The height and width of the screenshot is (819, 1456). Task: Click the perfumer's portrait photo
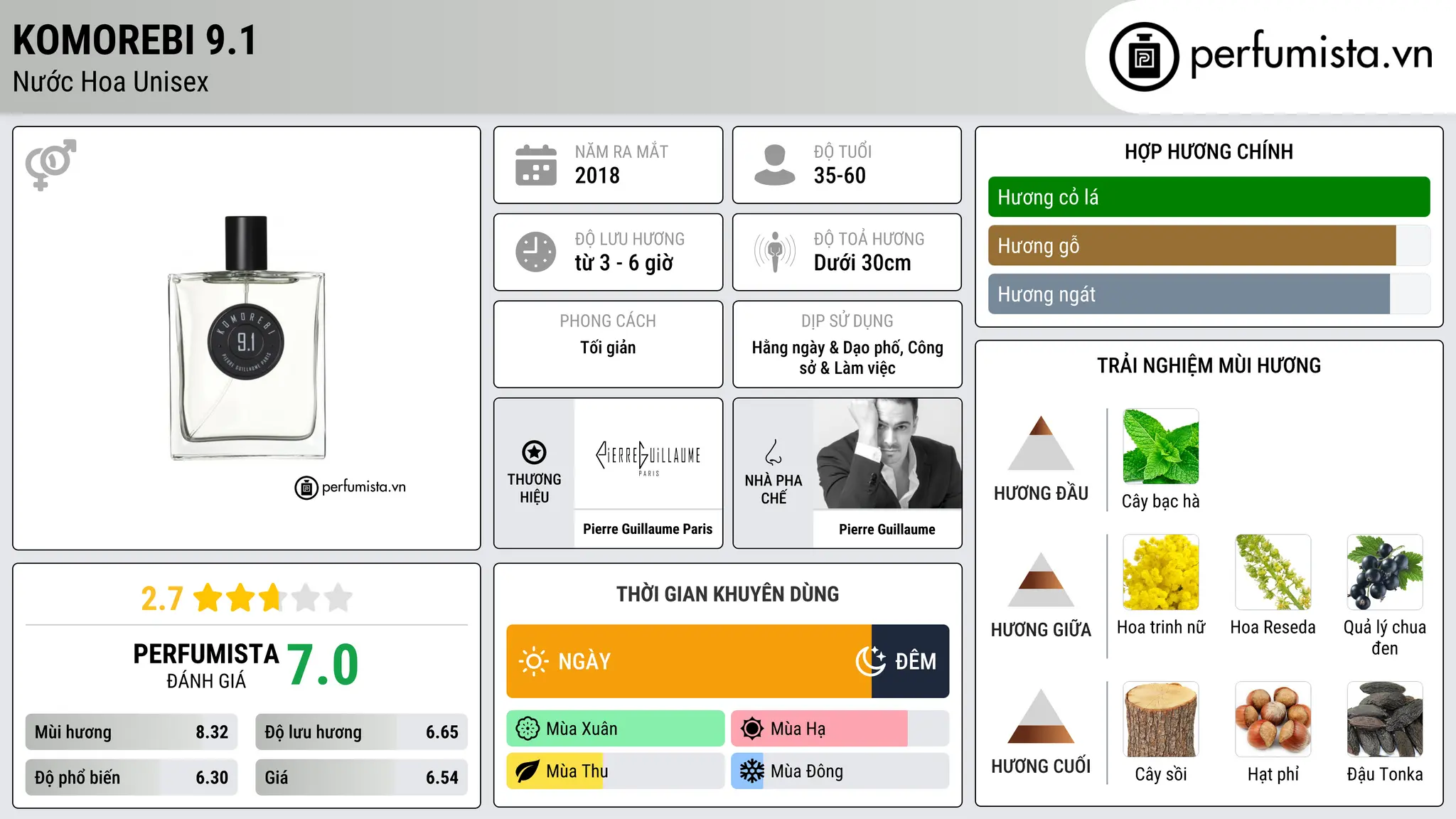click(x=887, y=454)
